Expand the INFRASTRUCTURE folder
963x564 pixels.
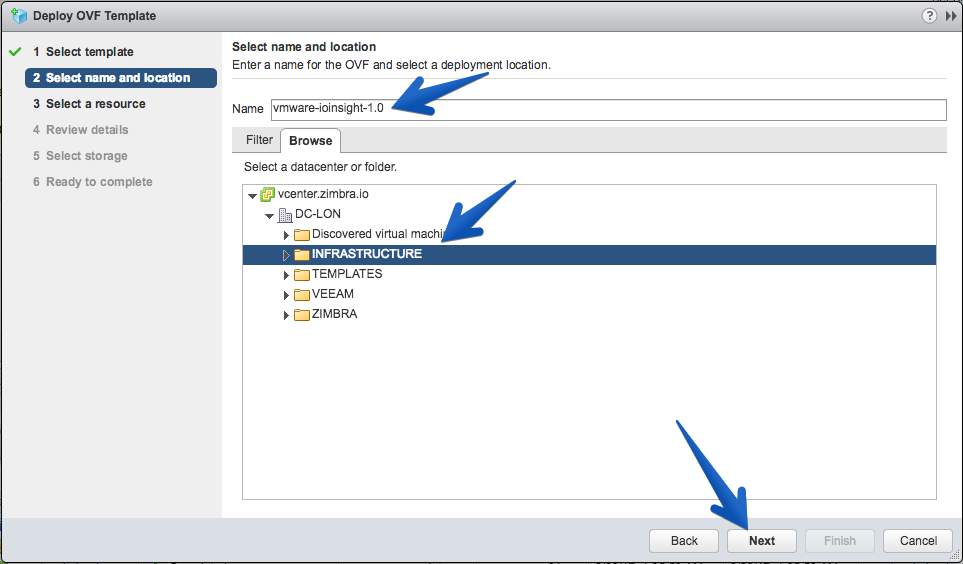pyautogui.click(x=286, y=255)
